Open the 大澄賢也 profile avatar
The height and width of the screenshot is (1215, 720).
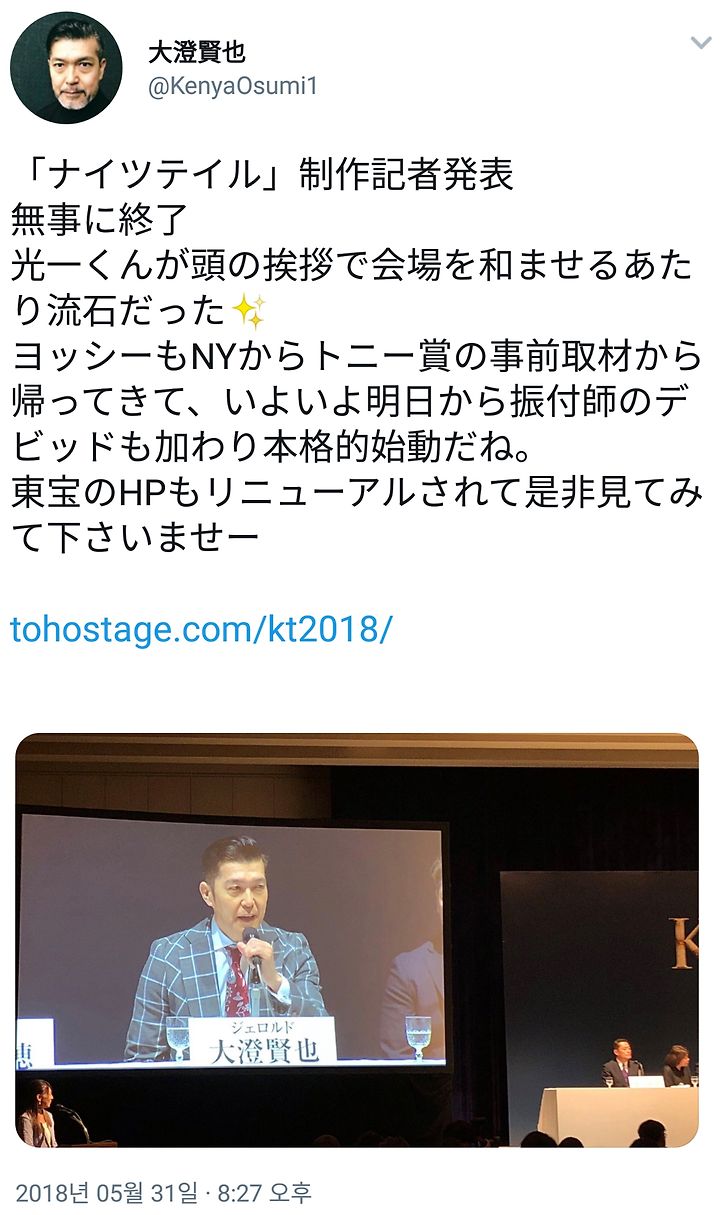point(66,67)
